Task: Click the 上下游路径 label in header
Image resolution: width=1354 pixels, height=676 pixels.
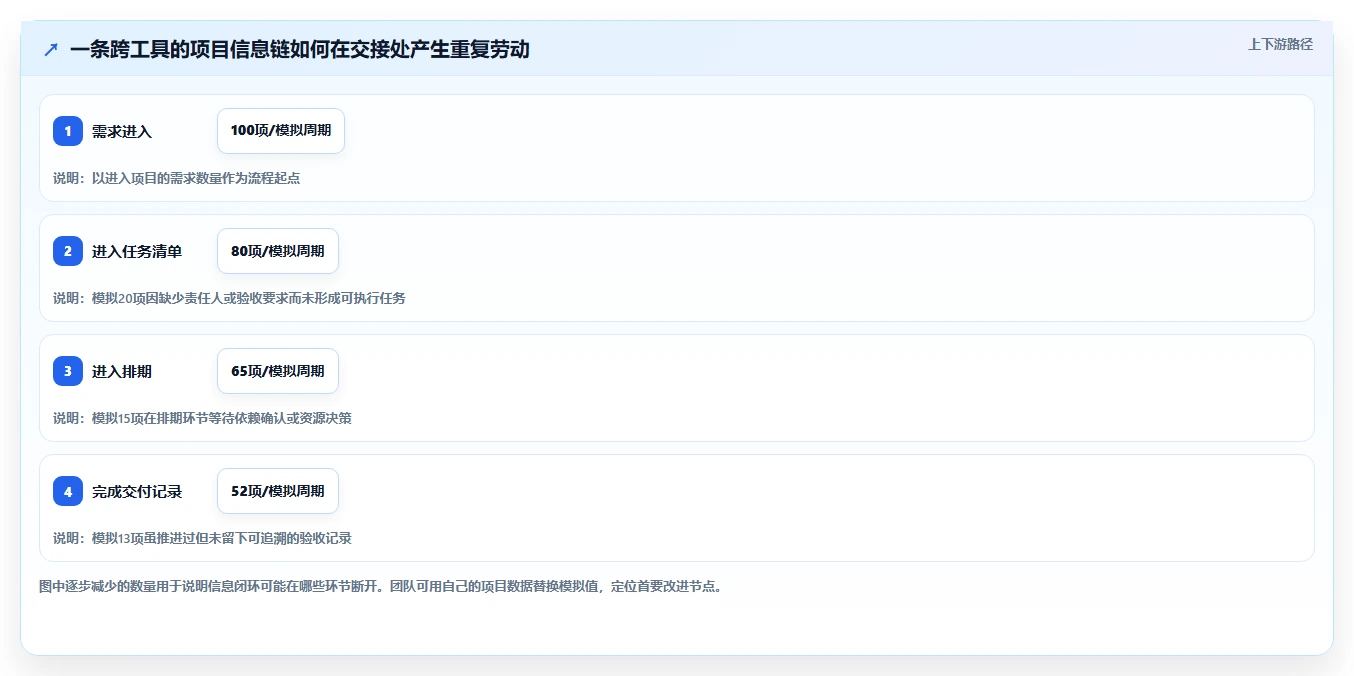Action: pos(1280,44)
